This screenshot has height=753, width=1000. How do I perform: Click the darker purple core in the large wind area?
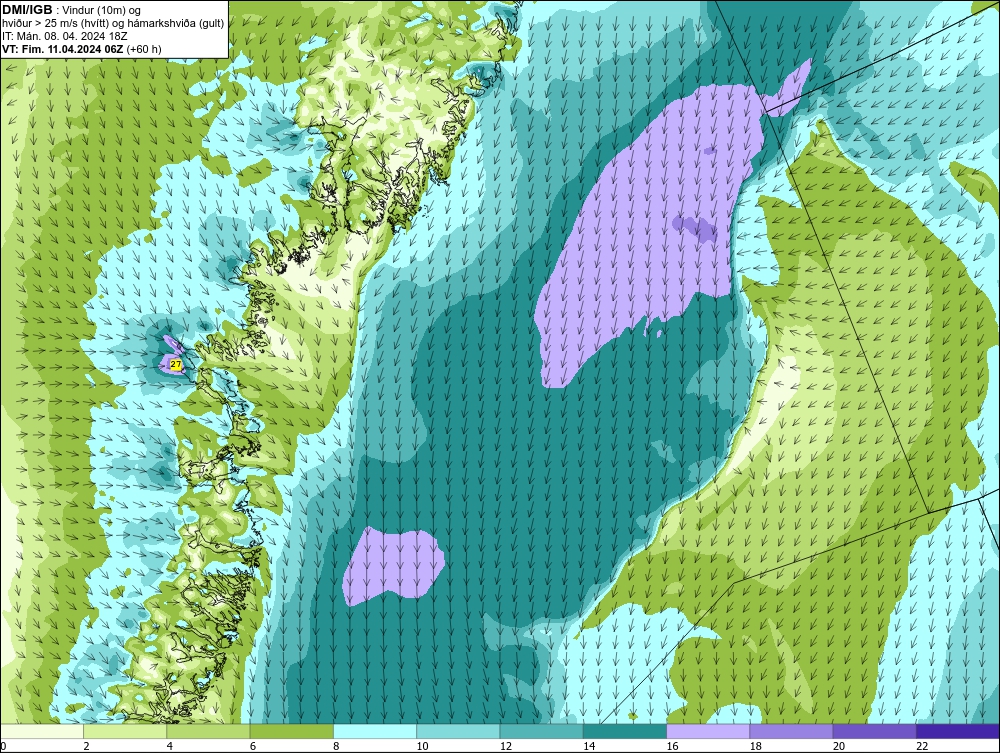point(695,229)
